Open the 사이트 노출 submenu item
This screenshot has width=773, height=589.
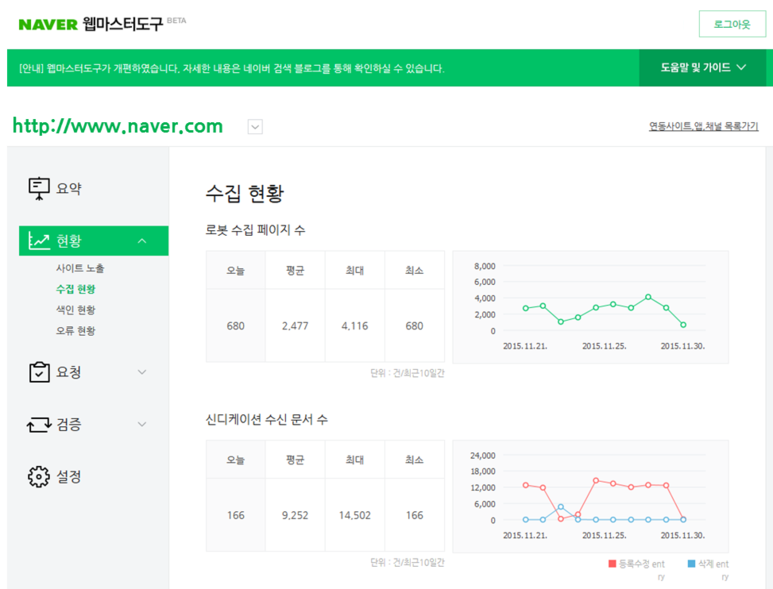(80, 269)
